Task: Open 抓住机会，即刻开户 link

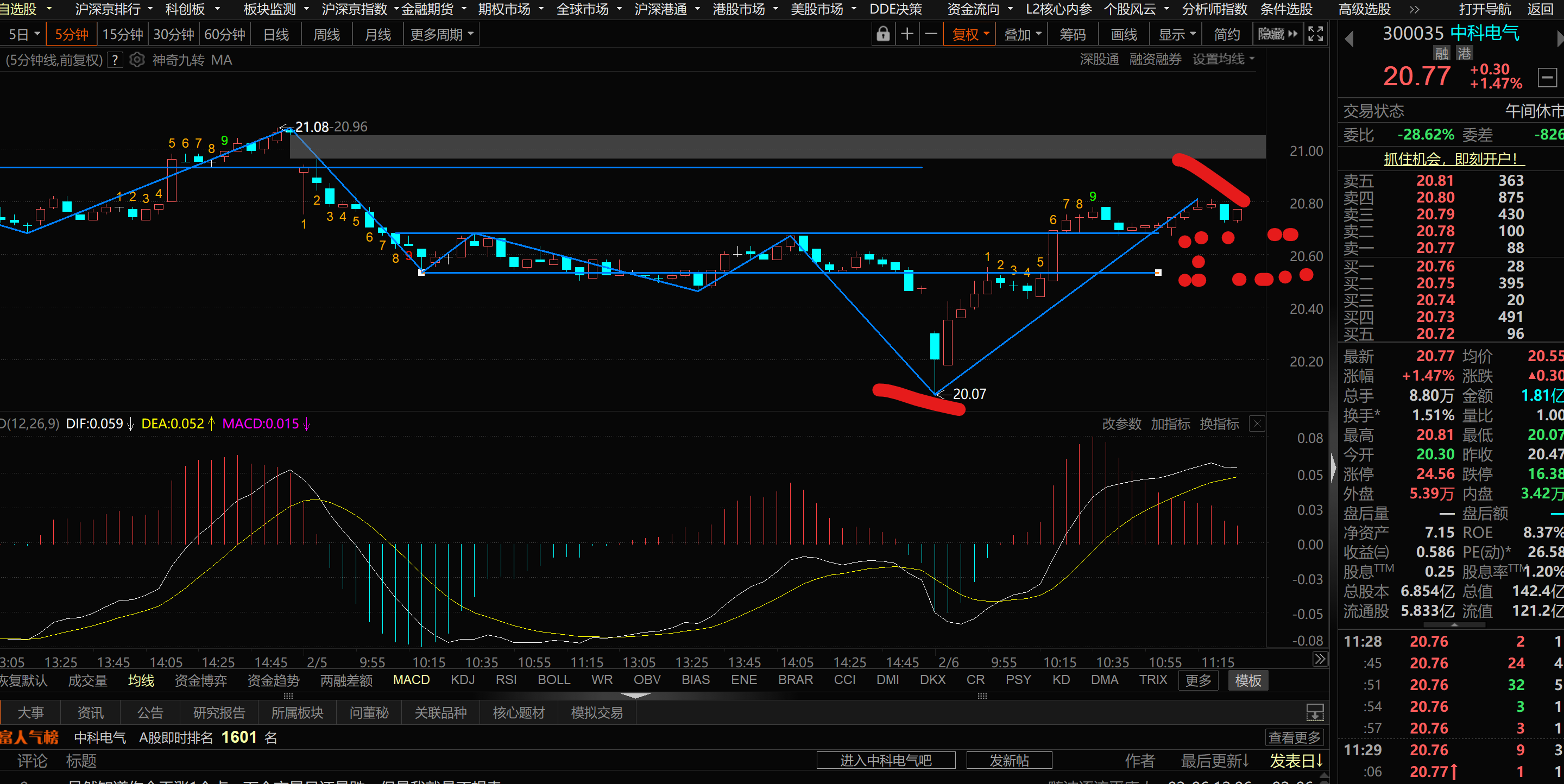Action: coord(1450,159)
